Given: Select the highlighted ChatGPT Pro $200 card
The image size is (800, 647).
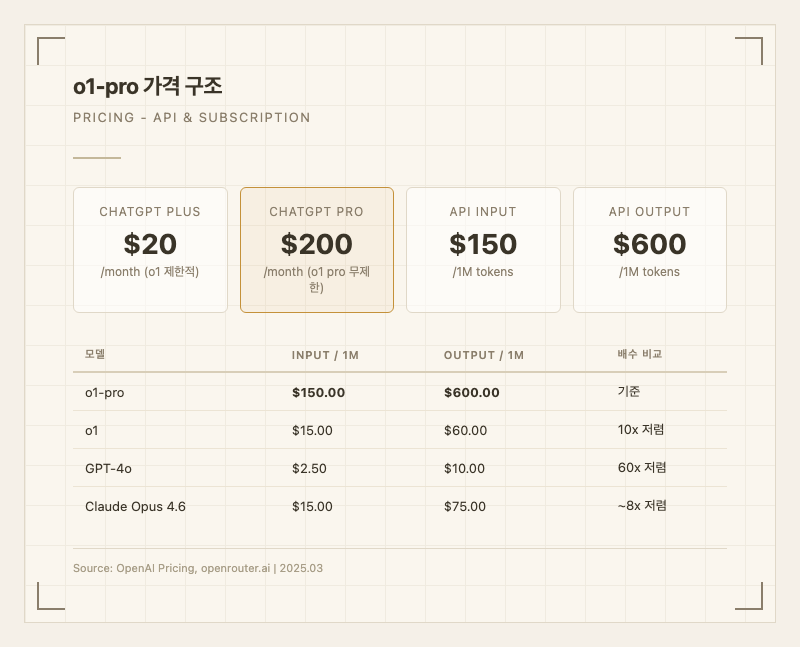Looking at the screenshot, I should click(x=317, y=249).
